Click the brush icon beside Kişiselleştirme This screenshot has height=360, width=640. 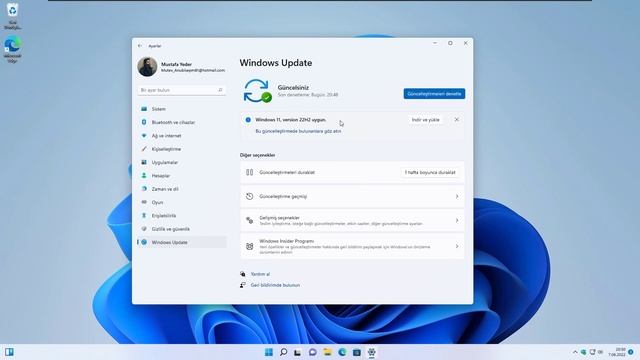click(144, 149)
